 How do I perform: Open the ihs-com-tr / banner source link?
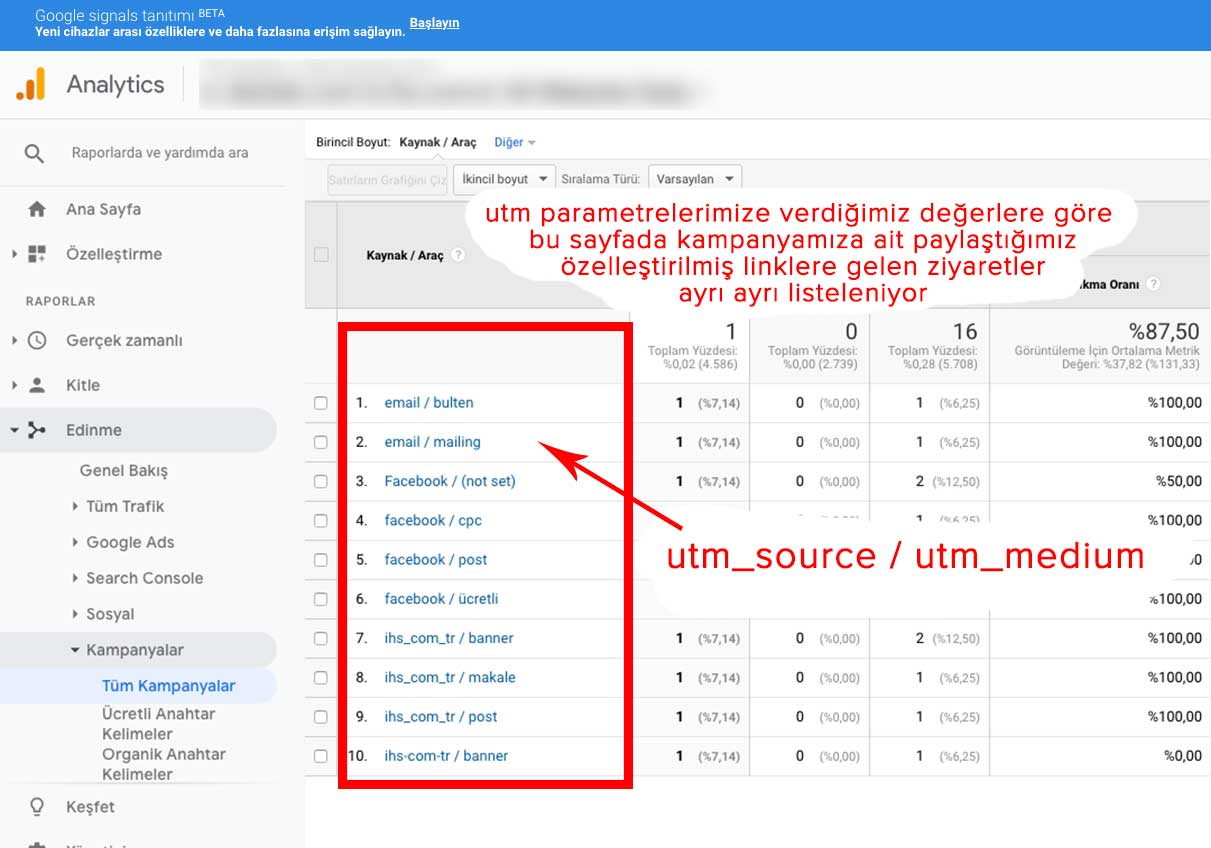446,756
